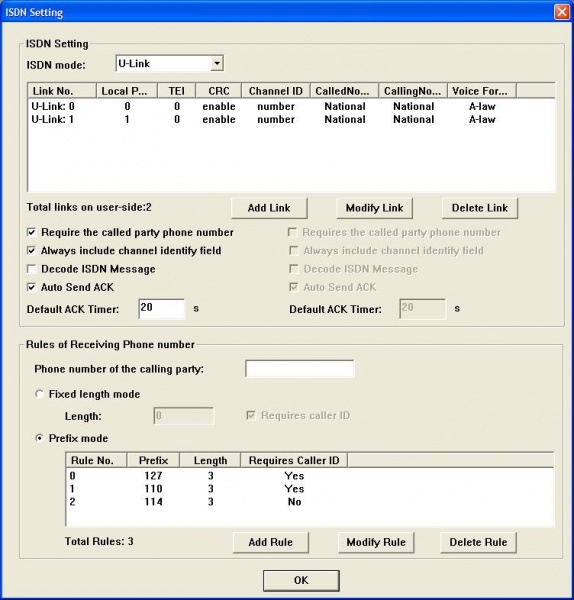574x600 pixels.
Task: Toggle the Auto Send ACK checkbox
Action: 31,287
